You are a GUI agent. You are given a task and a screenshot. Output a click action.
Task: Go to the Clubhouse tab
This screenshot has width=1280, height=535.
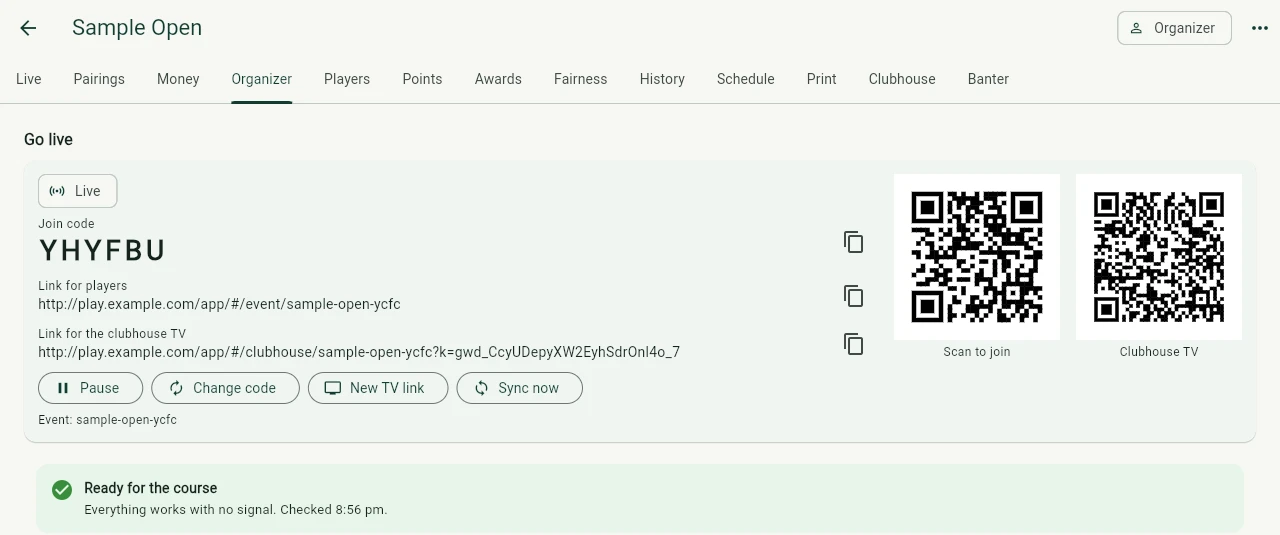tap(902, 79)
